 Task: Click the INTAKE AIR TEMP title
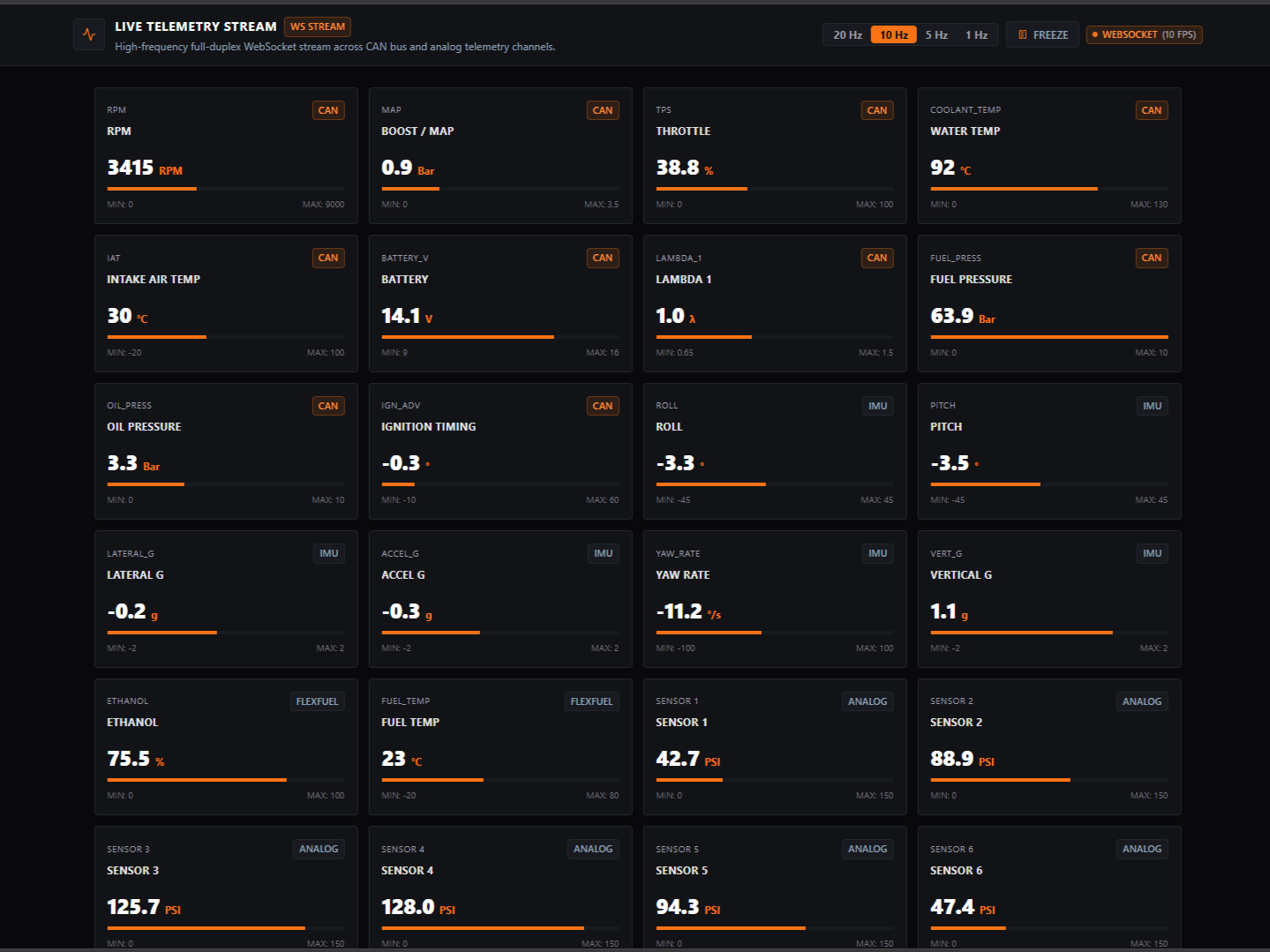click(x=154, y=280)
